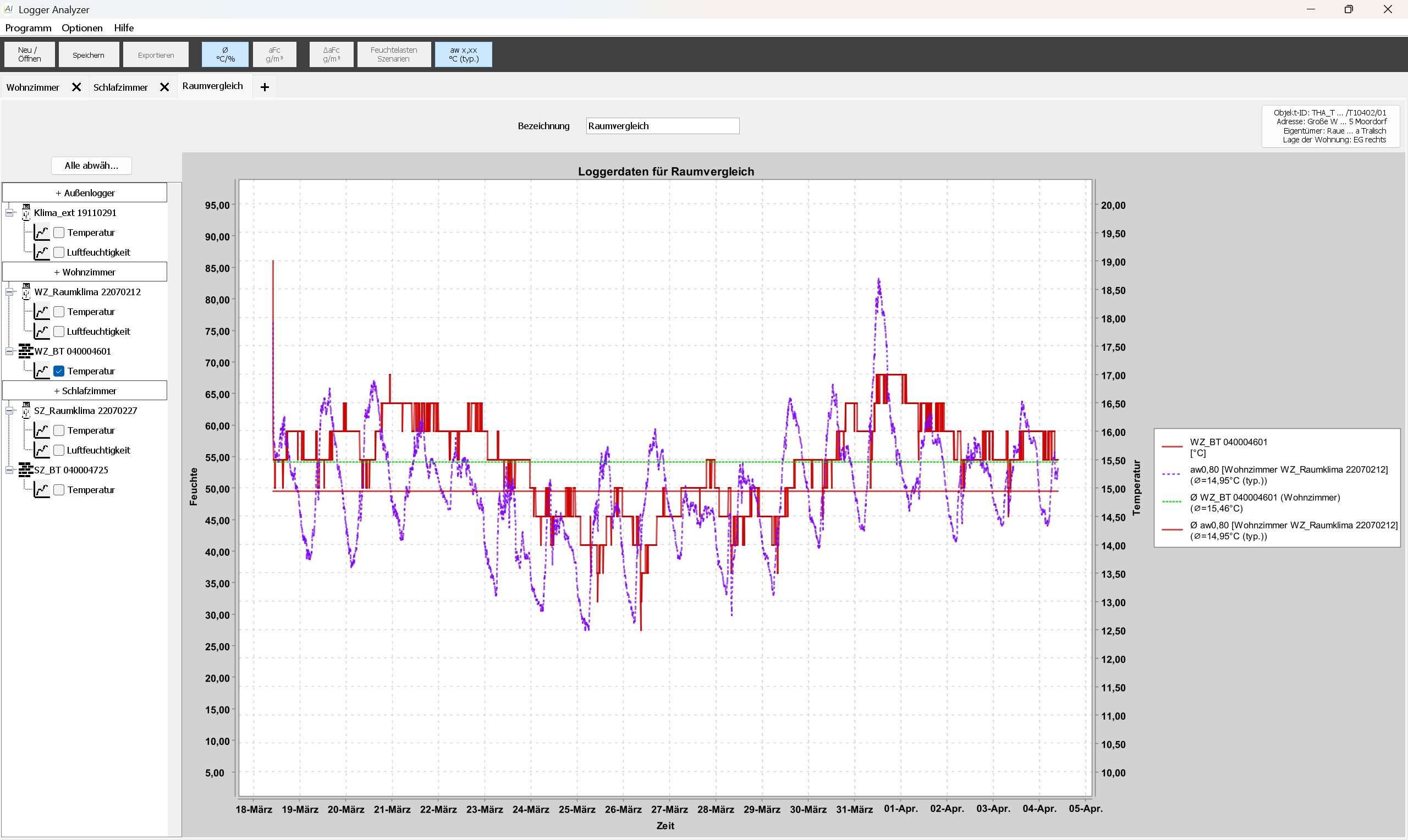Click the SZ_BT 040004725 wall logger icon
Viewport: 1408px width, 840px height.
point(25,470)
